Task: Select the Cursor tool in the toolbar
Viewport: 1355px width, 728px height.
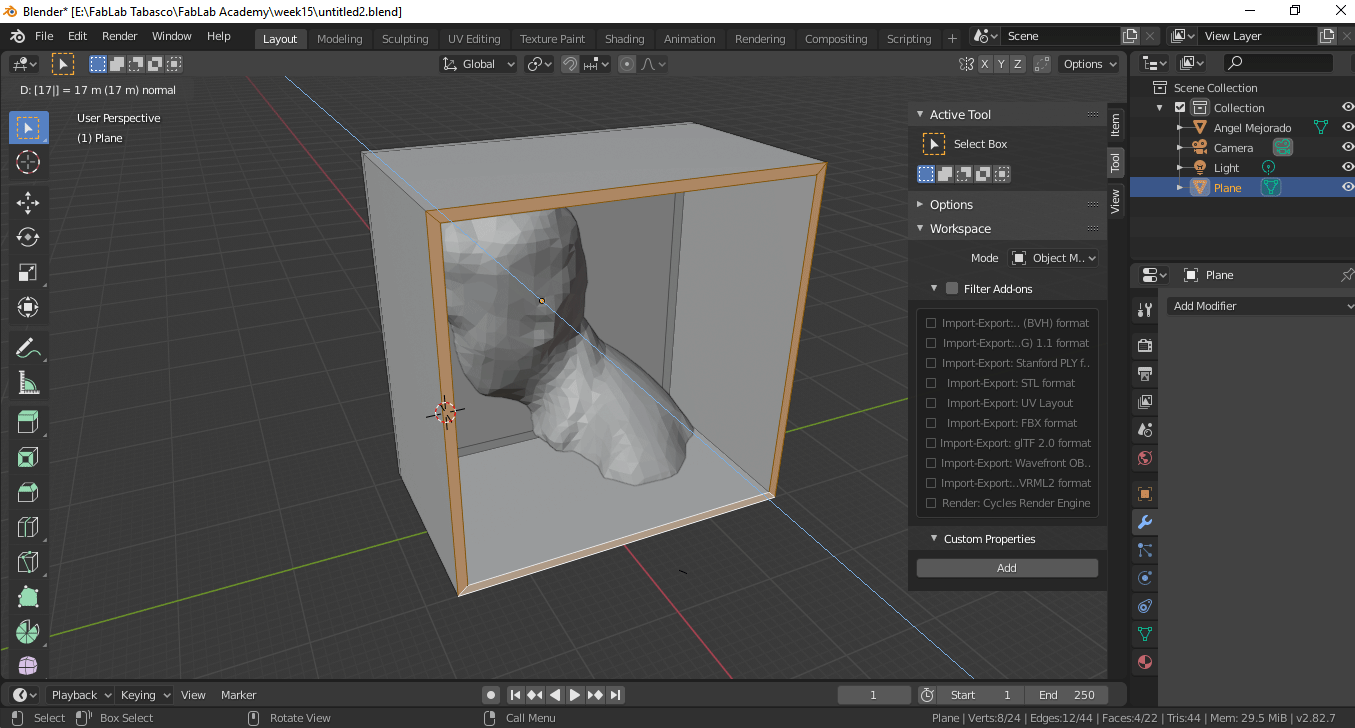Action: point(28,162)
